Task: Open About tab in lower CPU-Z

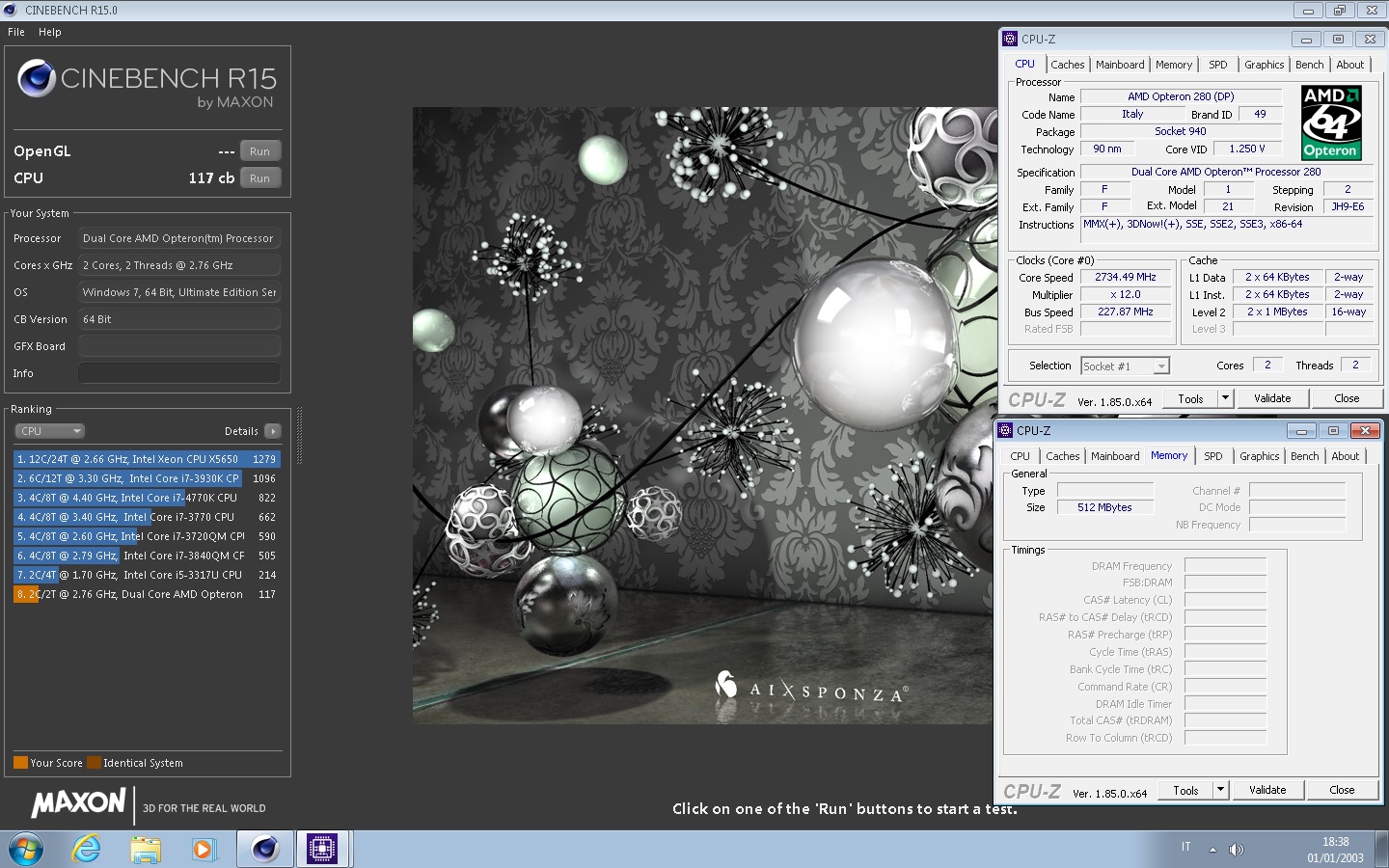Action: point(1346,456)
